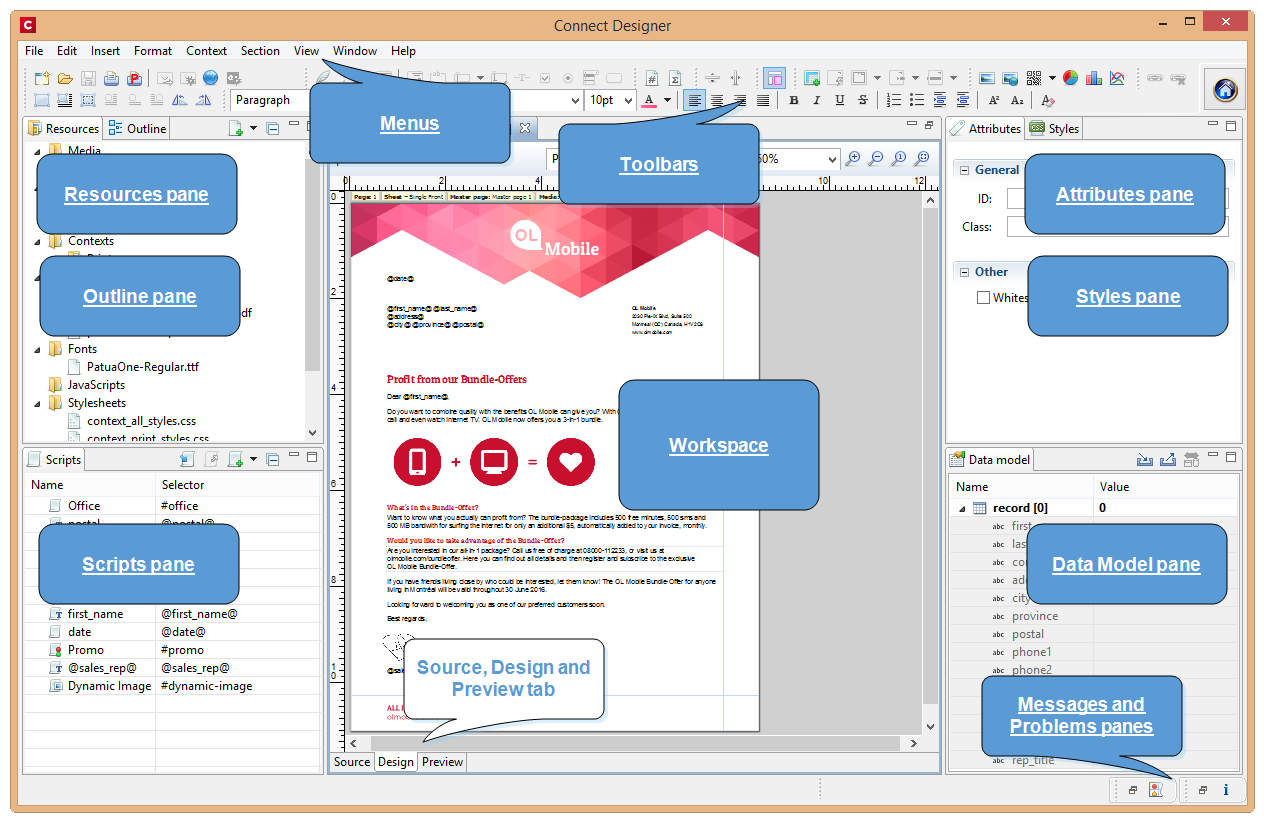Click the Print toolbar icon

[112, 78]
